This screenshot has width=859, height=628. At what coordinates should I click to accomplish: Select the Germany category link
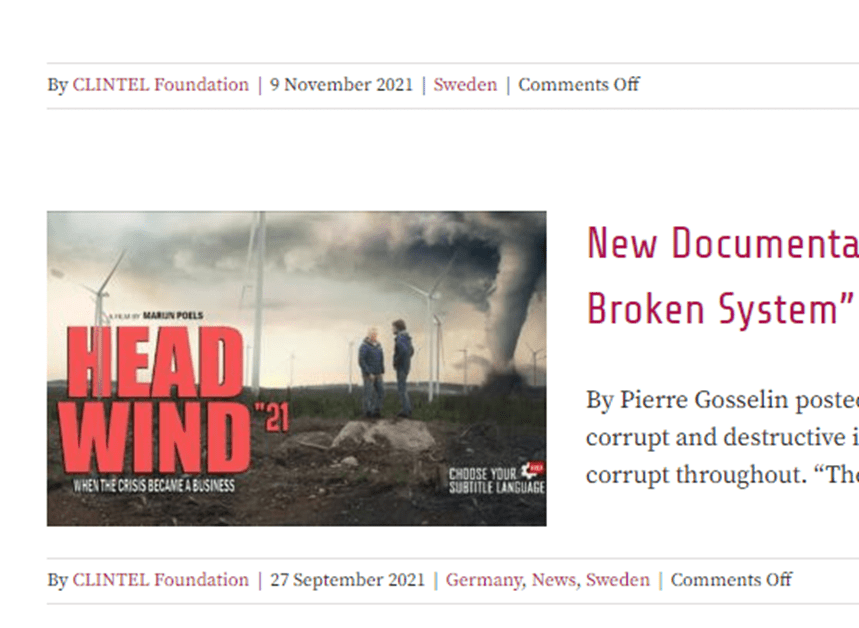[484, 580]
